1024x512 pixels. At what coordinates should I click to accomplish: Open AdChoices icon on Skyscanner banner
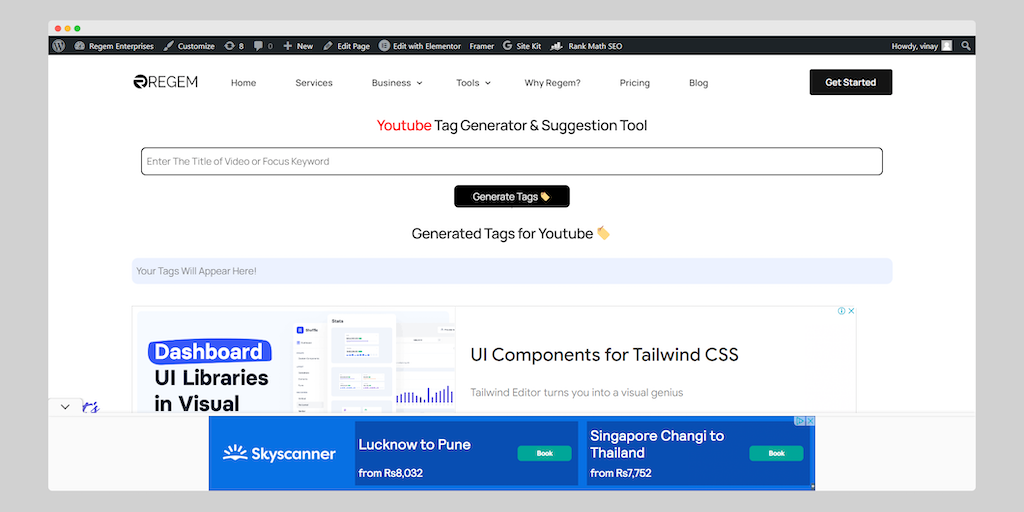pyautogui.click(x=800, y=421)
